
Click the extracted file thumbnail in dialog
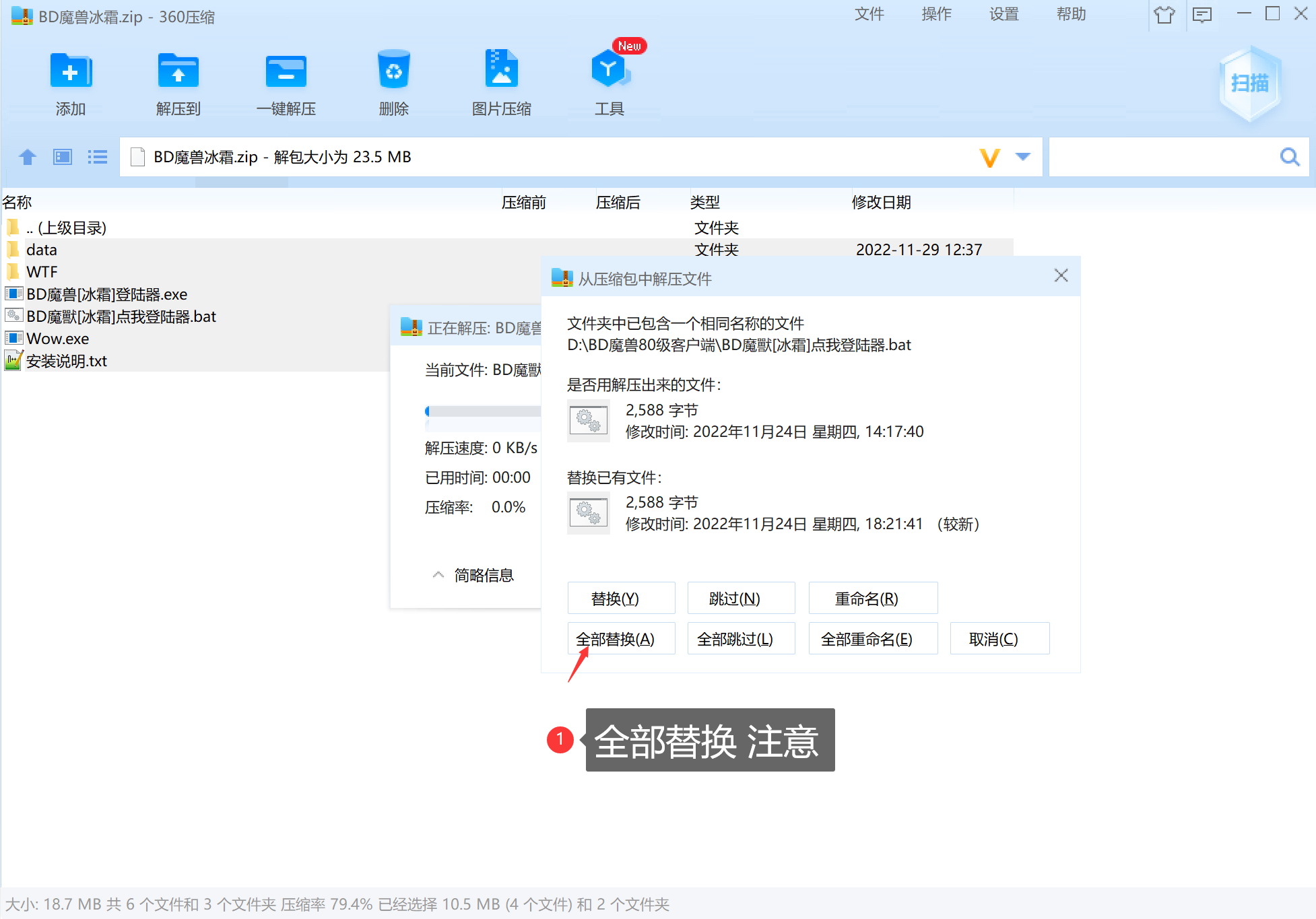(x=589, y=421)
